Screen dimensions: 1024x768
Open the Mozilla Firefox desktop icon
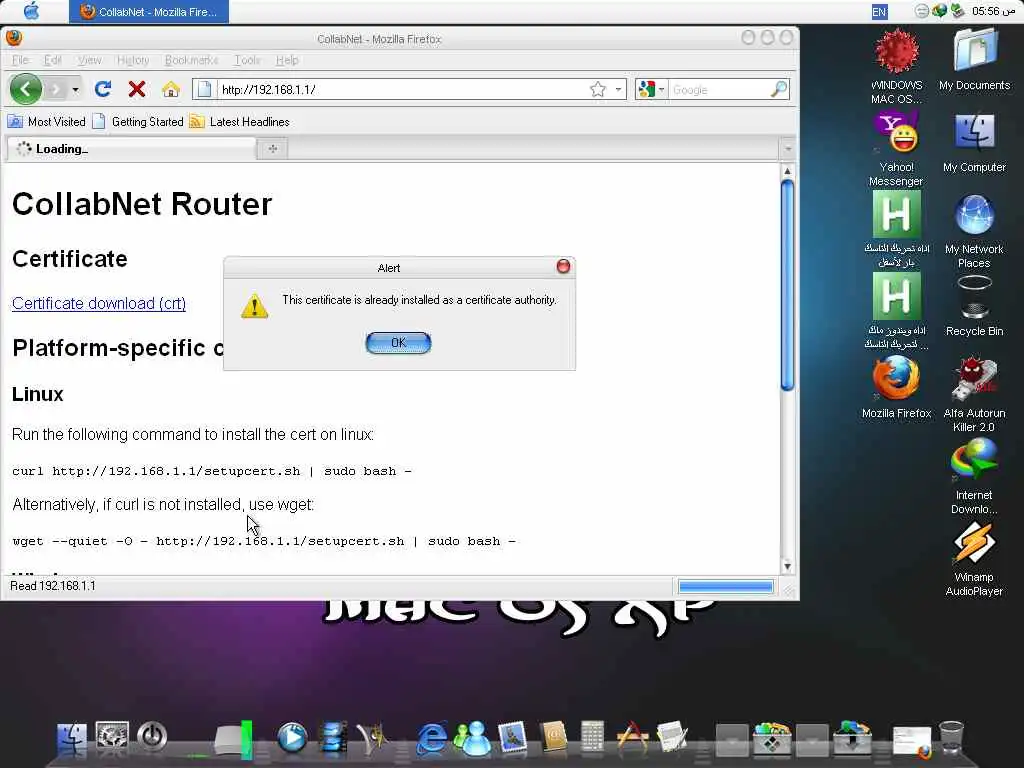point(896,388)
